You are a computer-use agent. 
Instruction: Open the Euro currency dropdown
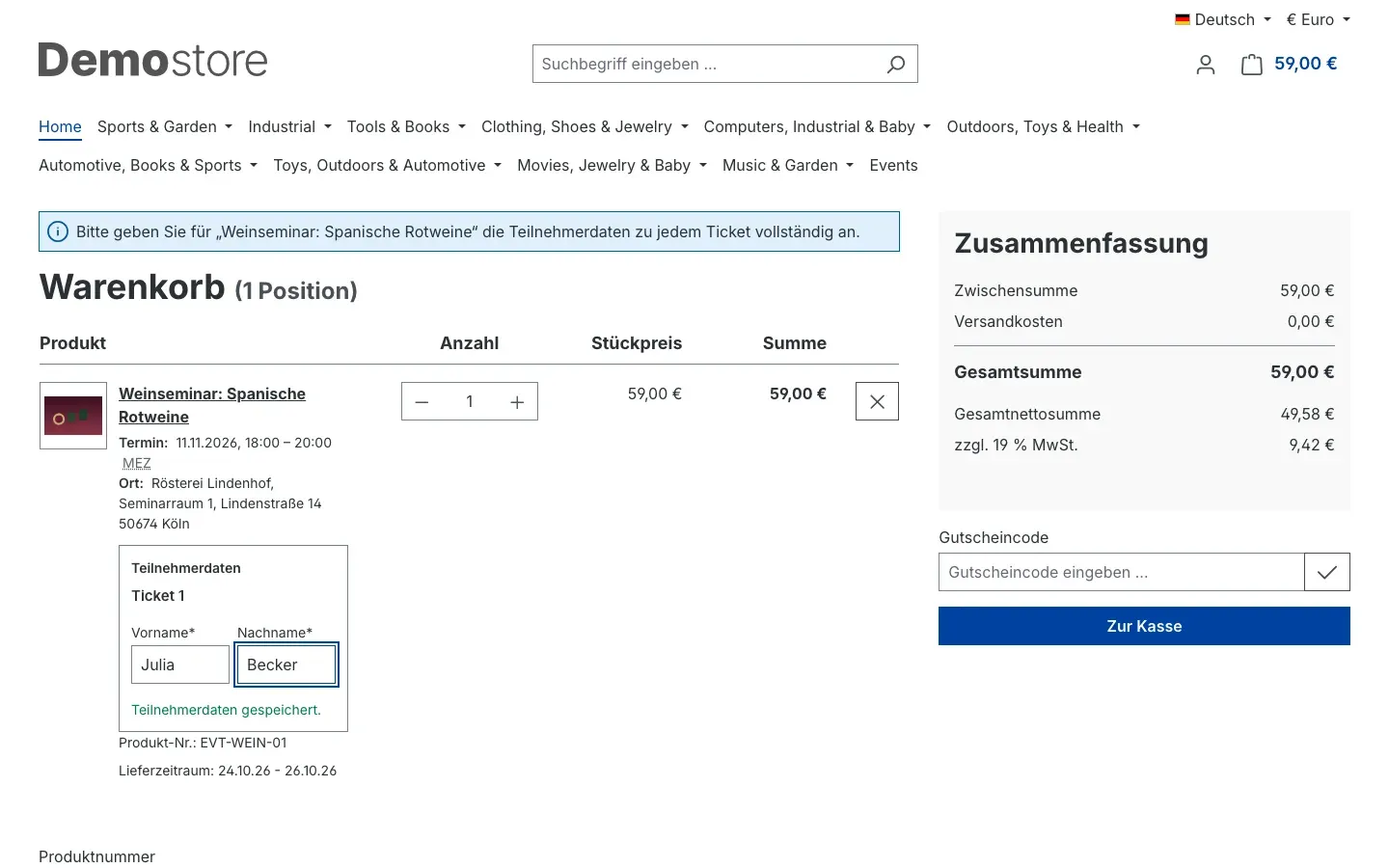tap(1318, 19)
